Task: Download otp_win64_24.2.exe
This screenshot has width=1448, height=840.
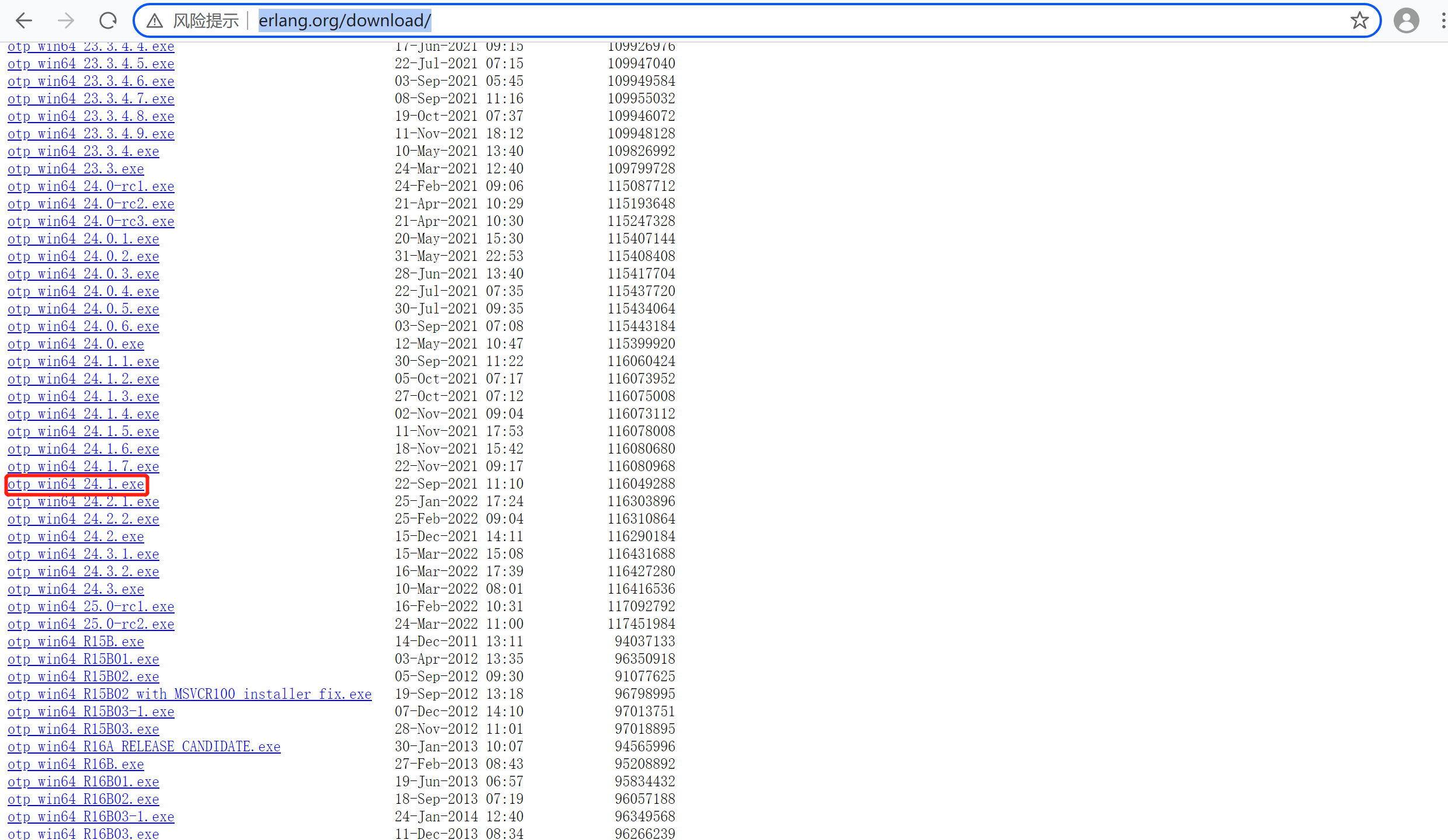Action: (x=76, y=536)
